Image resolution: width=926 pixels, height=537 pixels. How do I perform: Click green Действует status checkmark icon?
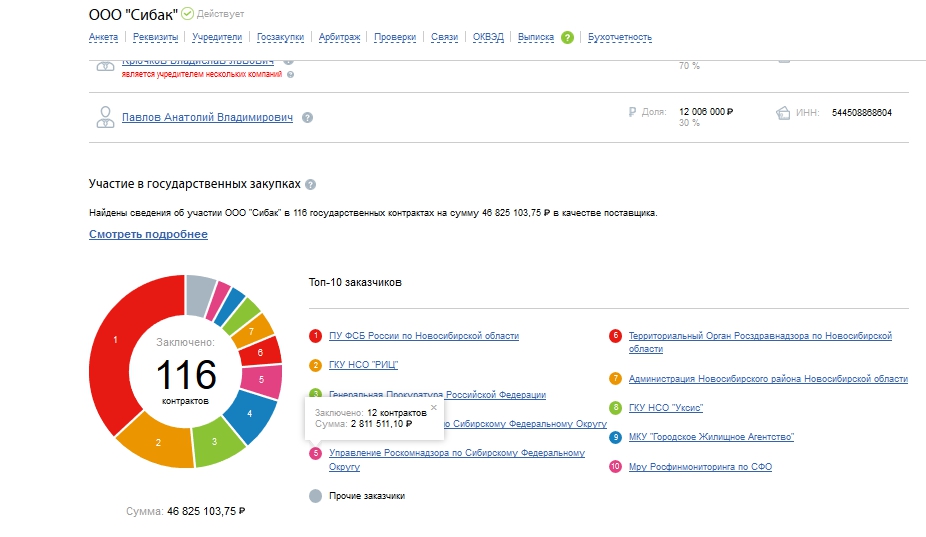187,13
